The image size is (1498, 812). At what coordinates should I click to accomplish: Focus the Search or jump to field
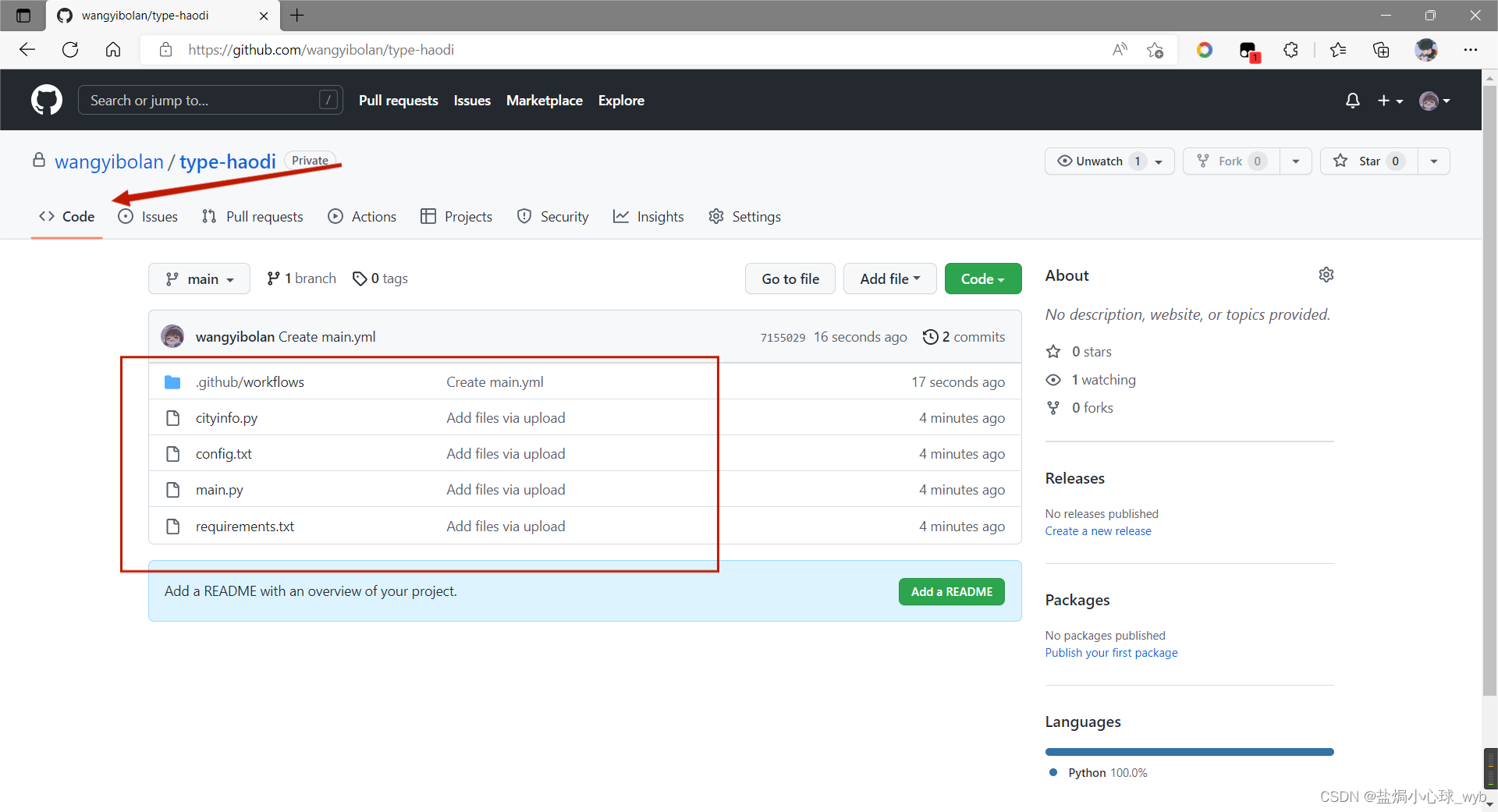click(211, 100)
